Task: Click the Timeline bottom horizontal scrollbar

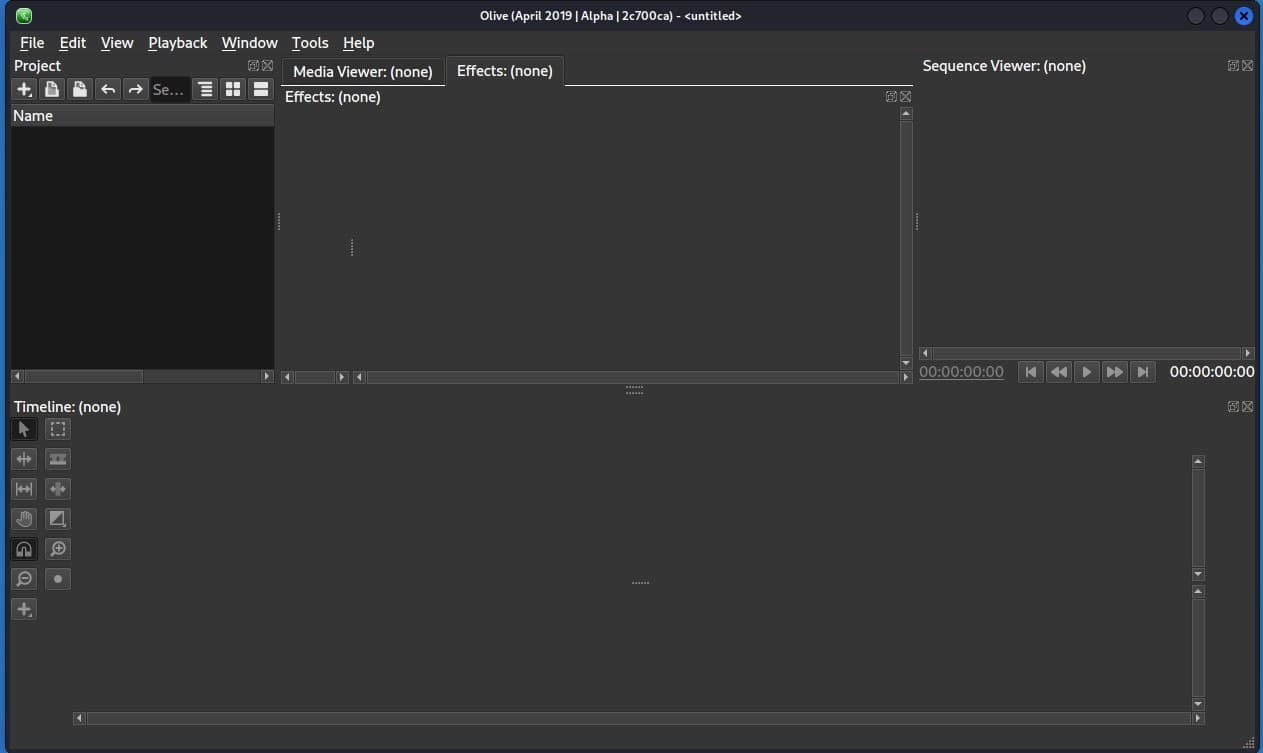Action: point(639,718)
